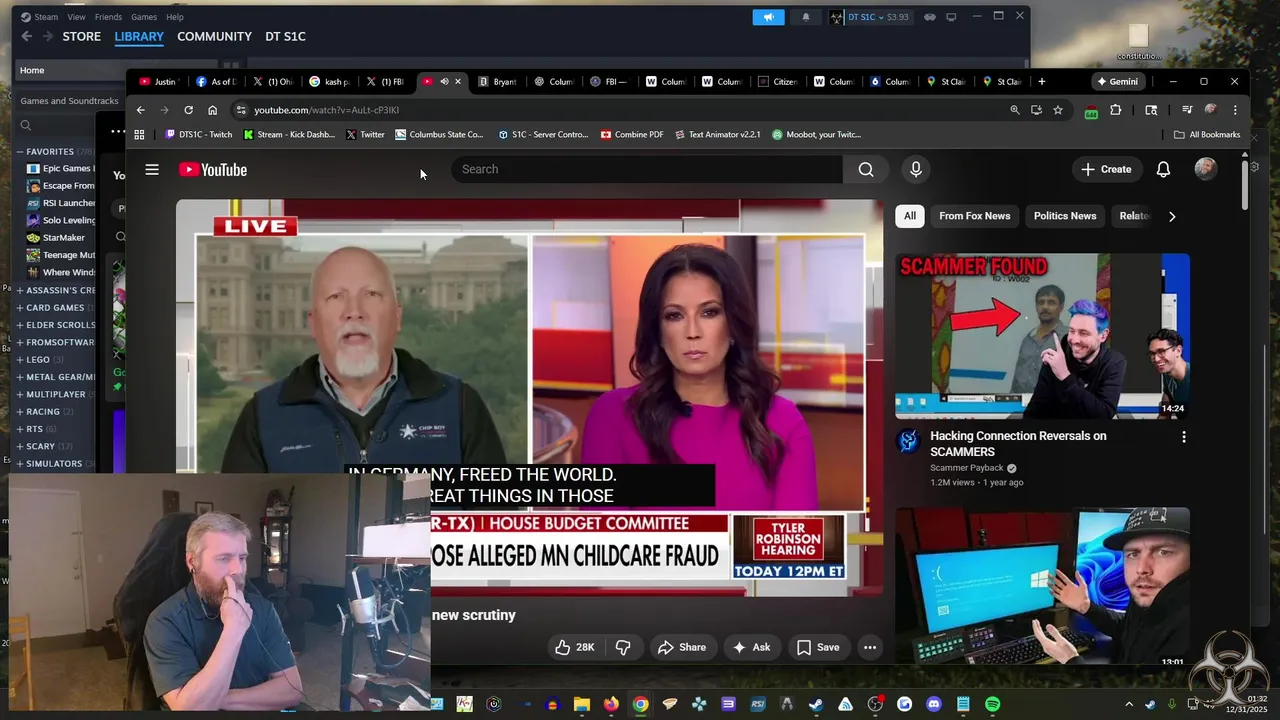Click the Ask button under the video
1280x720 pixels.
point(751,647)
